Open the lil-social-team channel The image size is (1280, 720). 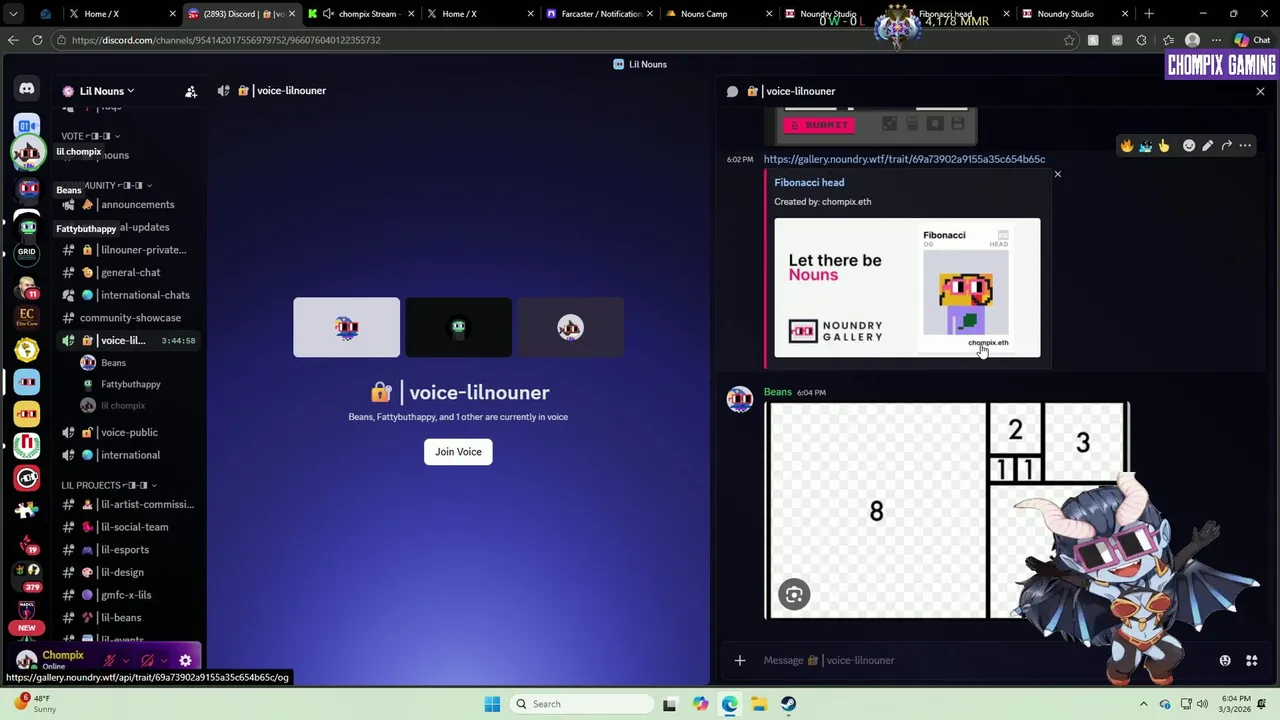pos(130,527)
